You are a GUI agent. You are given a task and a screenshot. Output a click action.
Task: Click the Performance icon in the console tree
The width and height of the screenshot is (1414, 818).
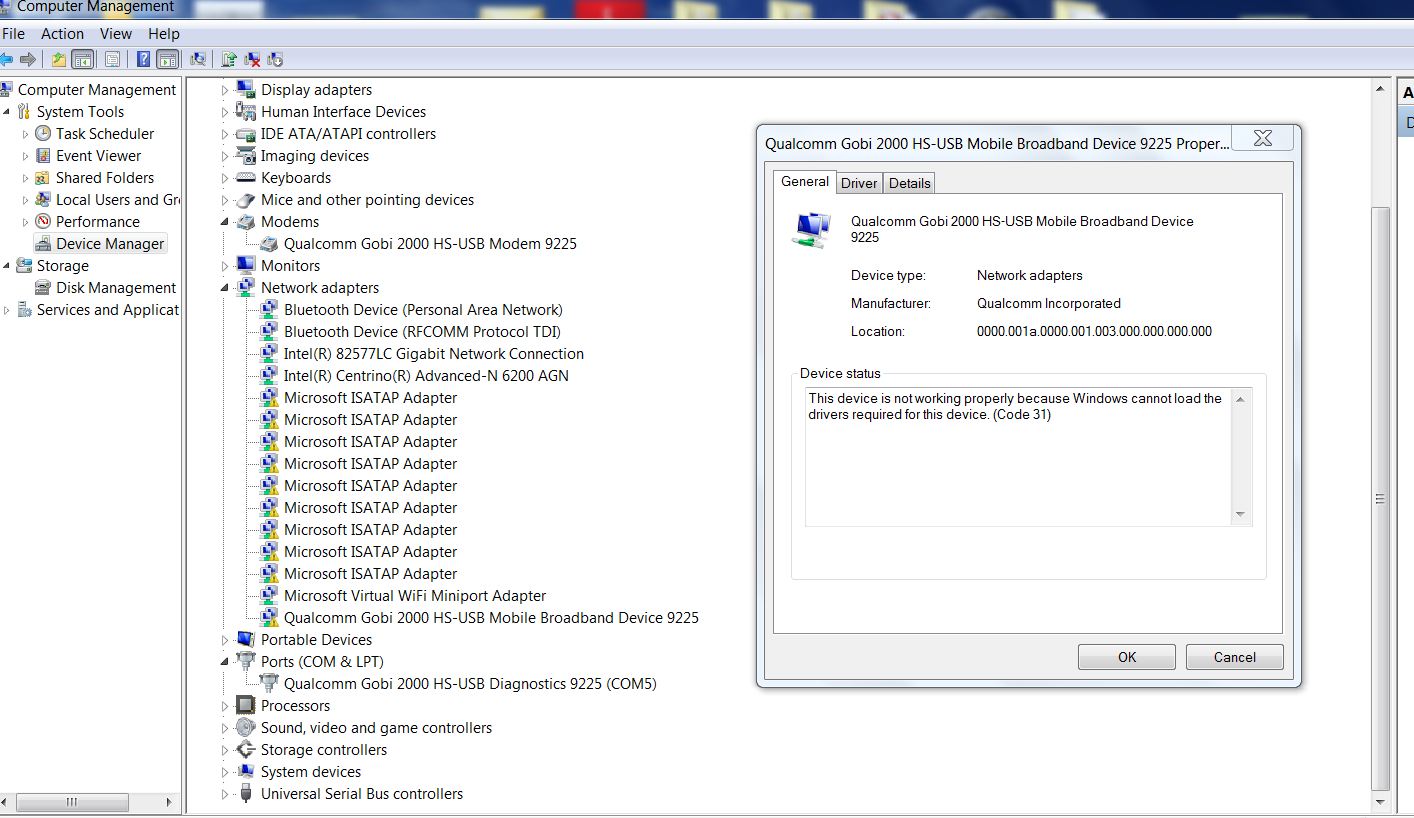(x=43, y=221)
